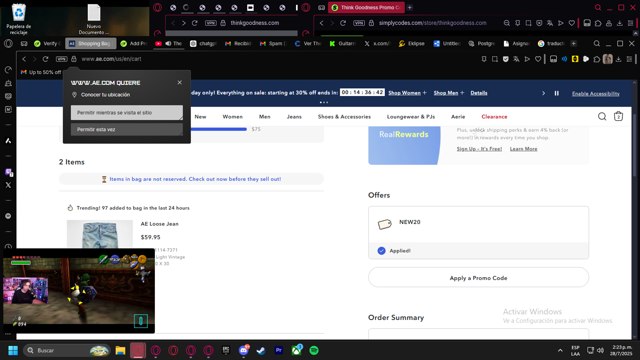
Task: Open the shopping bag icon in AE header
Action: 618,117
